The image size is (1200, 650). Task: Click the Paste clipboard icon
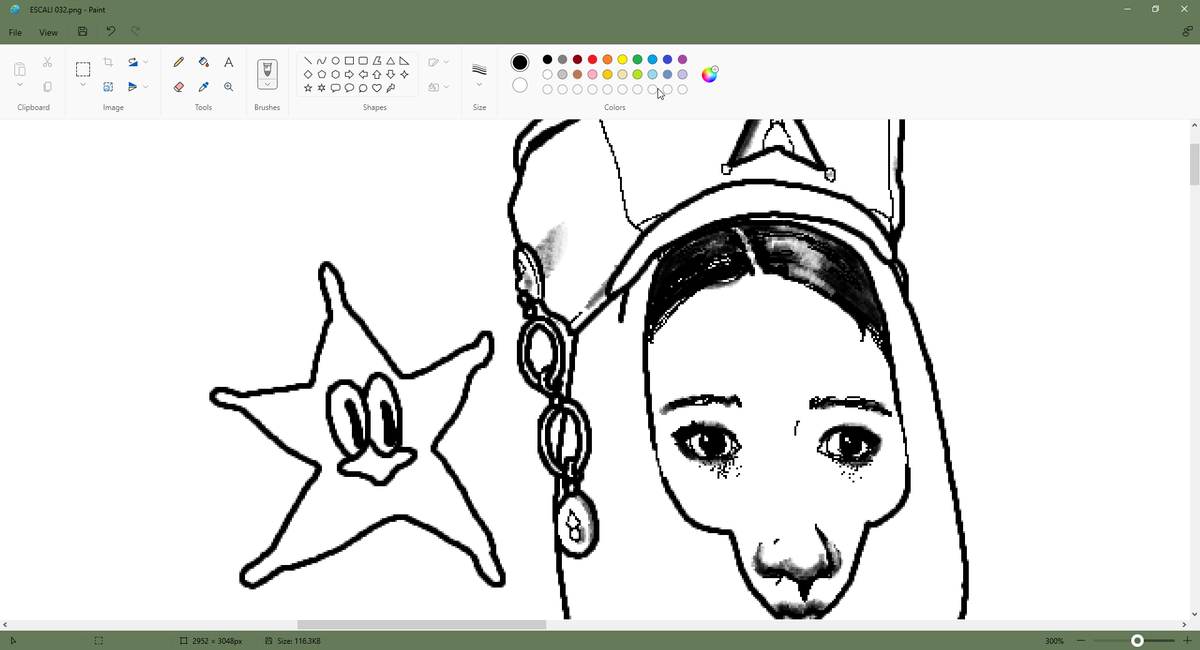point(20,69)
